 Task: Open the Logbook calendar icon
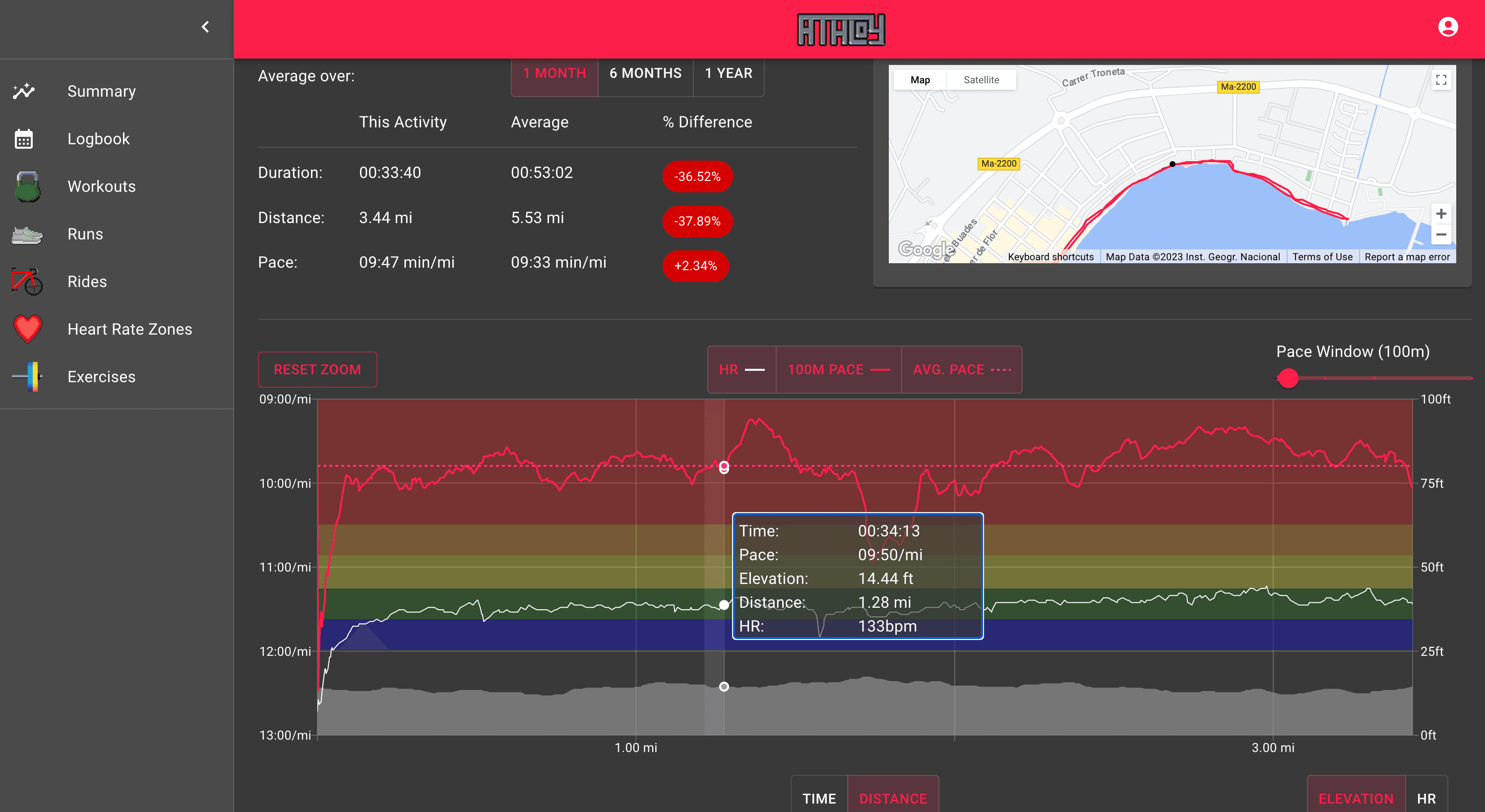point(24,139)
